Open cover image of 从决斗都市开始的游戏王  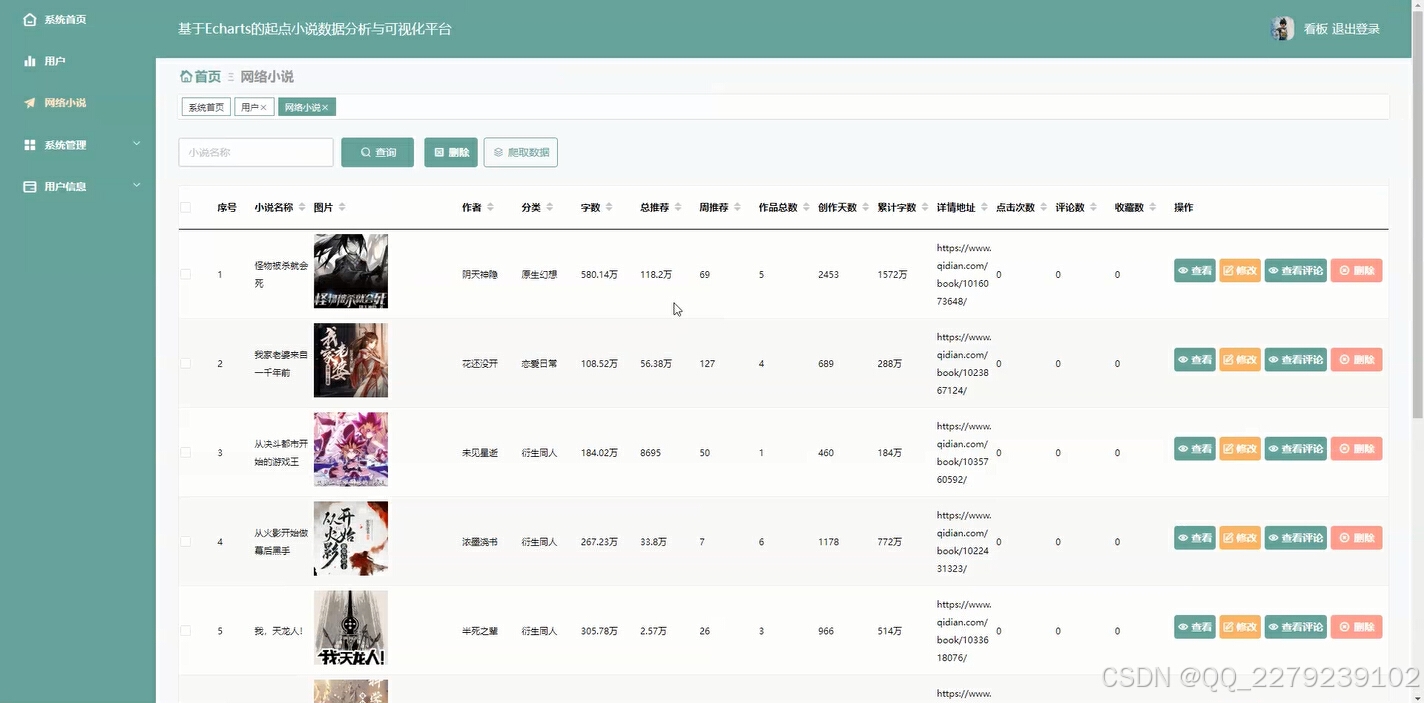click(x=351, y=449)
